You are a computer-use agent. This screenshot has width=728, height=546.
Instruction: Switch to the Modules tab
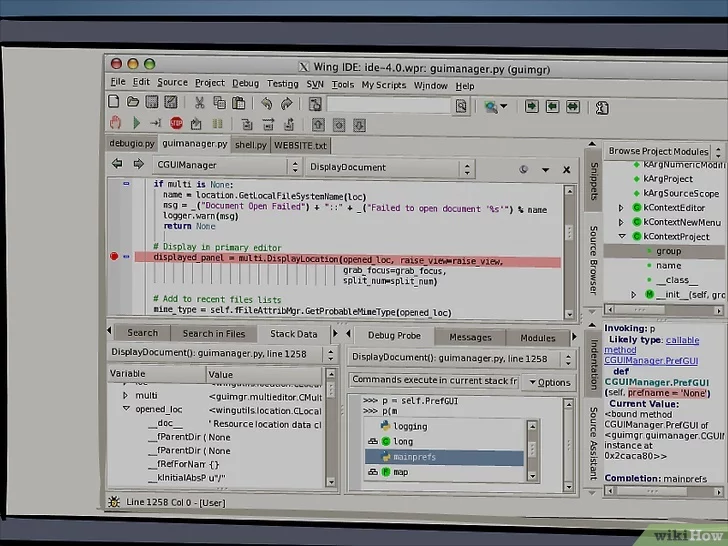pos(538,338)
